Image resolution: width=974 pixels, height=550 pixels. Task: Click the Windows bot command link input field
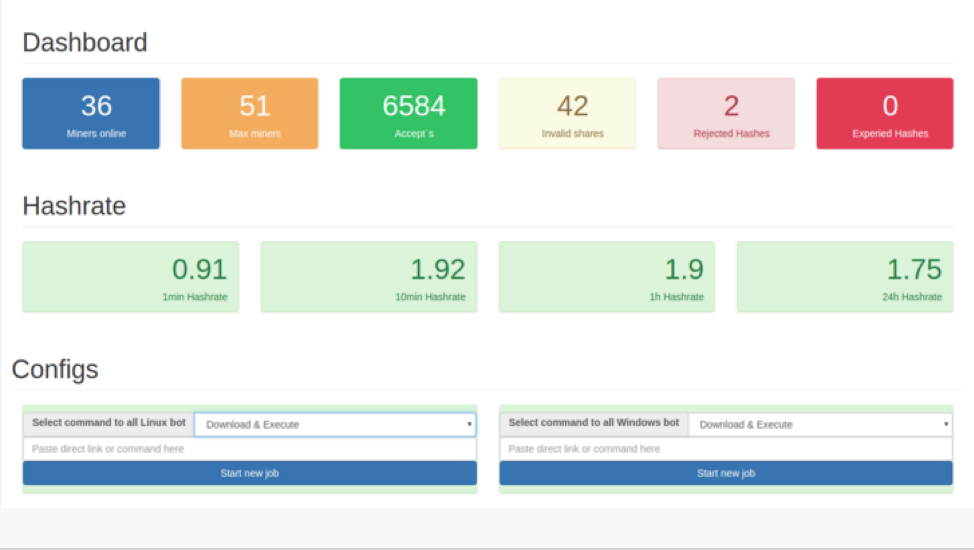click(x=726, y=449)
